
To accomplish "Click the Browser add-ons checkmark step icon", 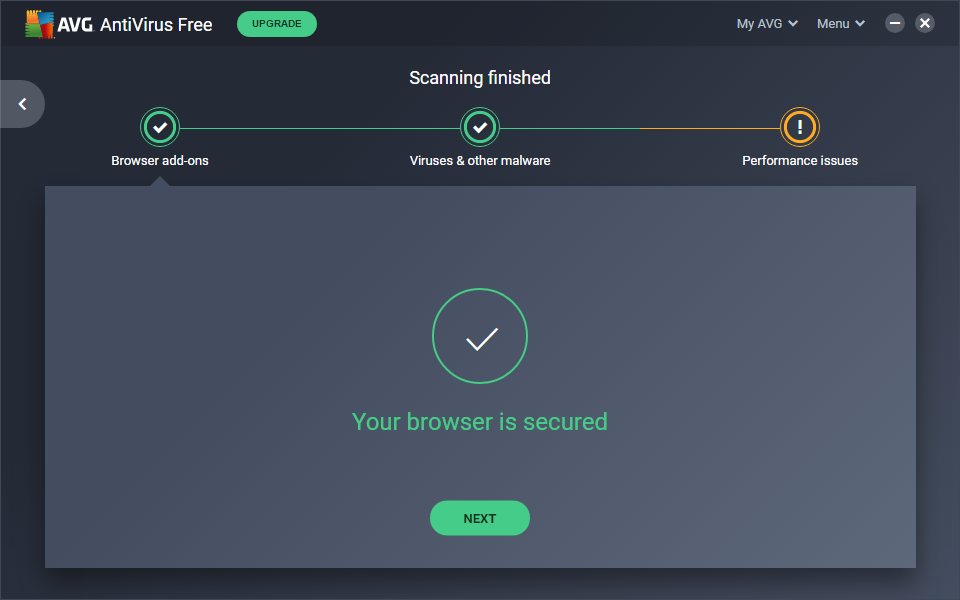I will [x=160, y=127].
